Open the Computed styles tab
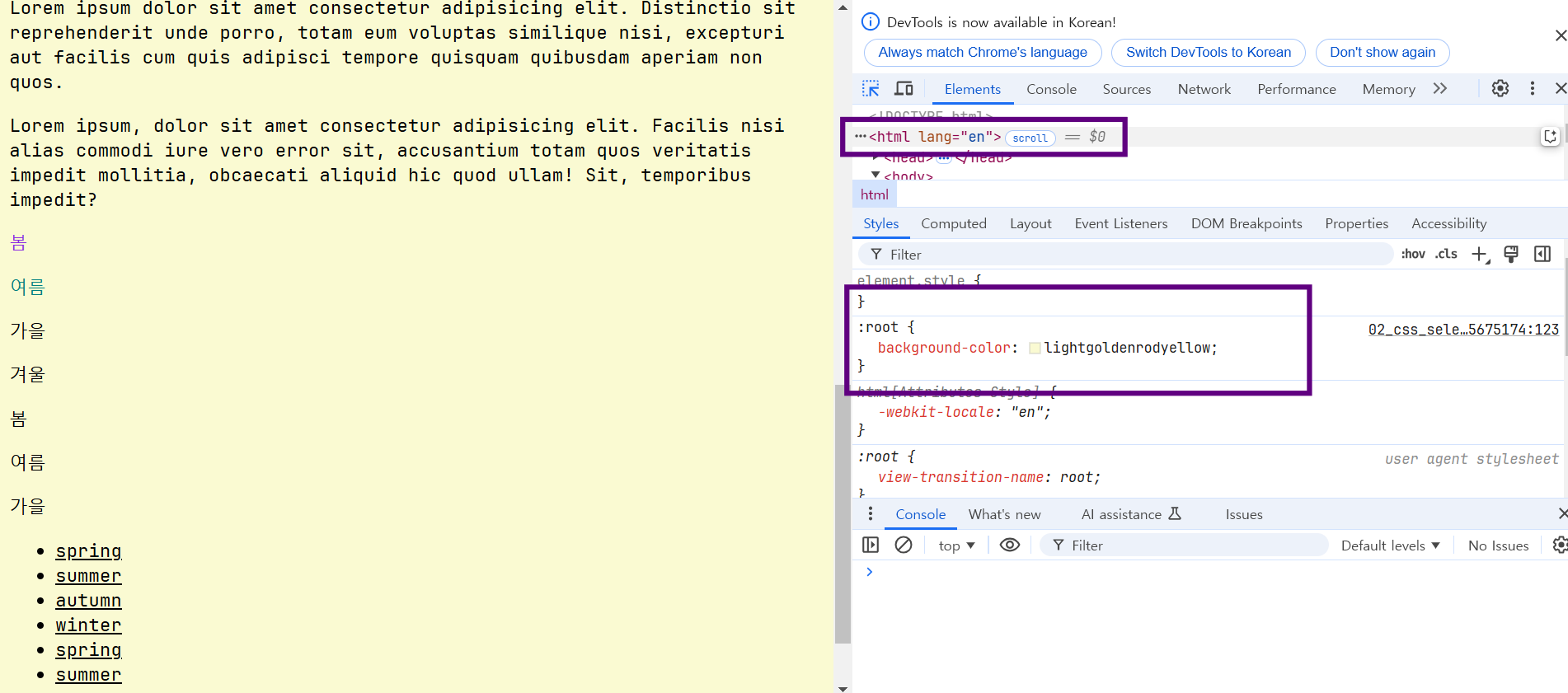This screenshot has width=1568, height=693. (954, 223)
